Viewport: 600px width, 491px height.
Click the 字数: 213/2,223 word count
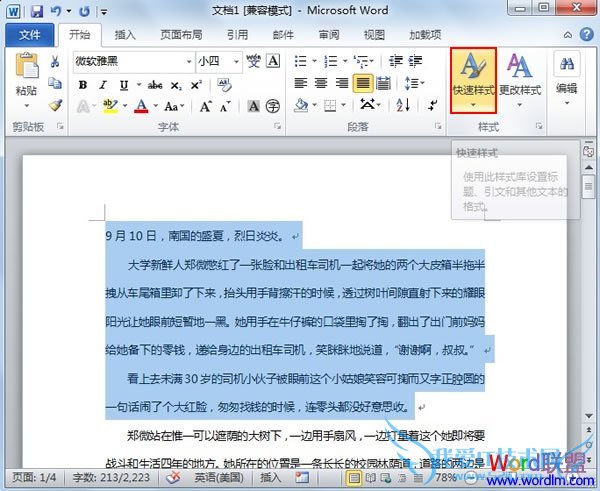111,477
